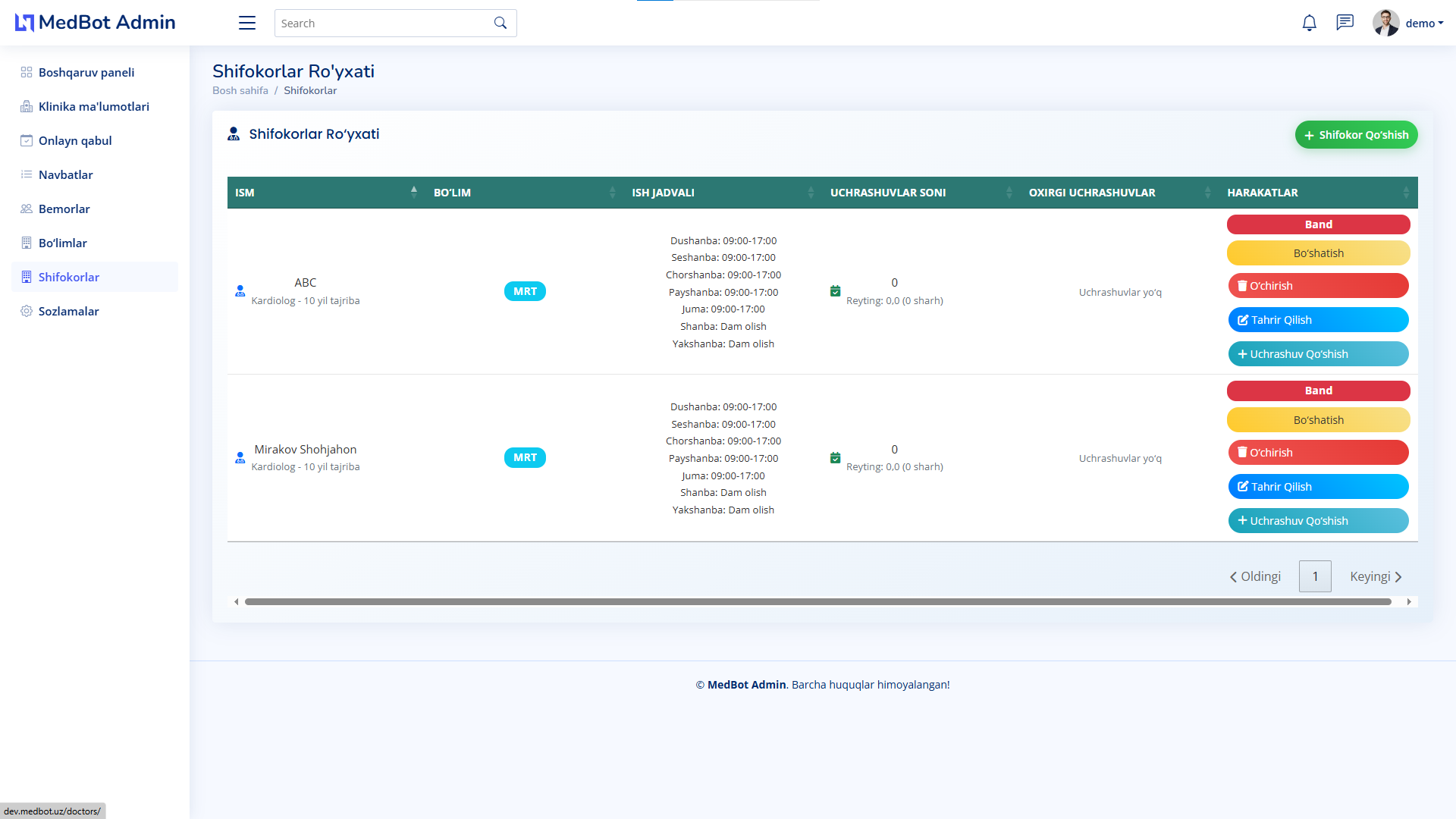Open Bemorlar in sidebar
The image size is (1456, 819).
pyautogui.click(x=64, y=209)
